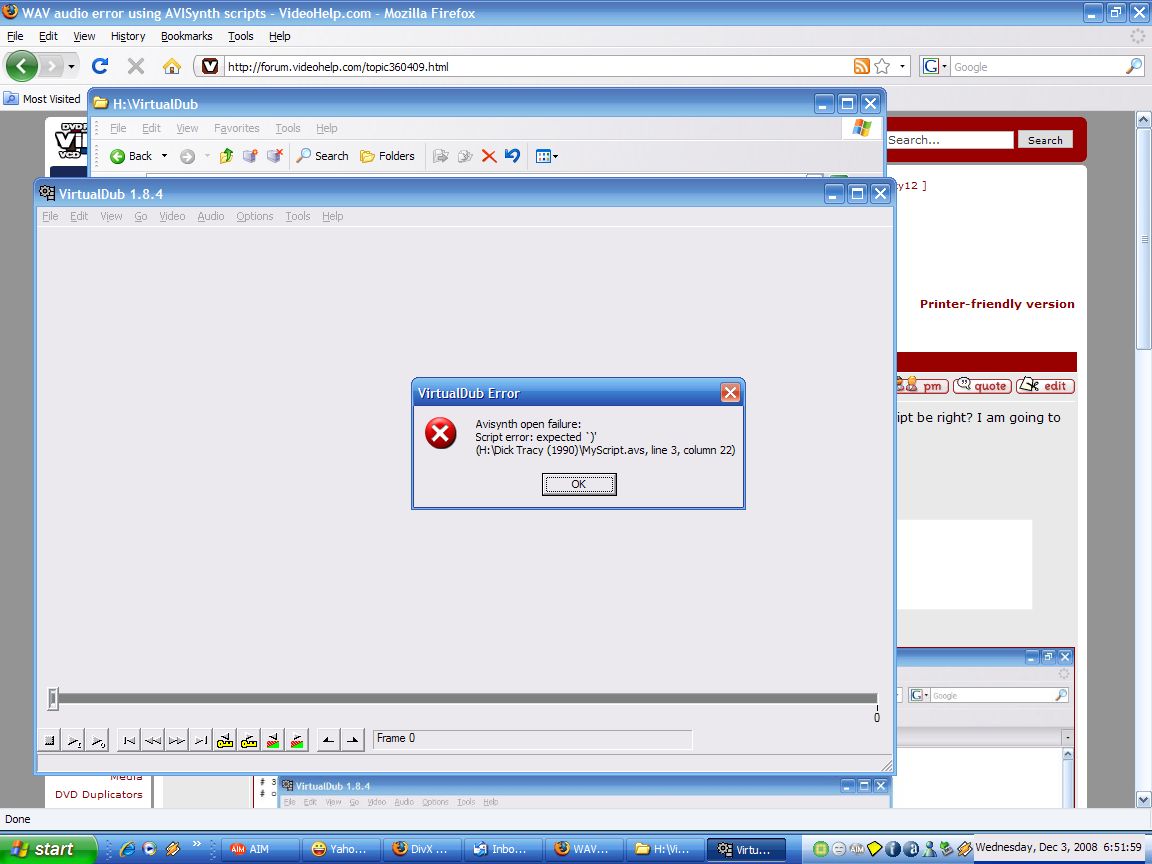Viewport: 1152px width, 864px height.
Task: Click the blue Undo arrow in Explorer toolbar
Action: pyautogui.click(x=513, y=156)
